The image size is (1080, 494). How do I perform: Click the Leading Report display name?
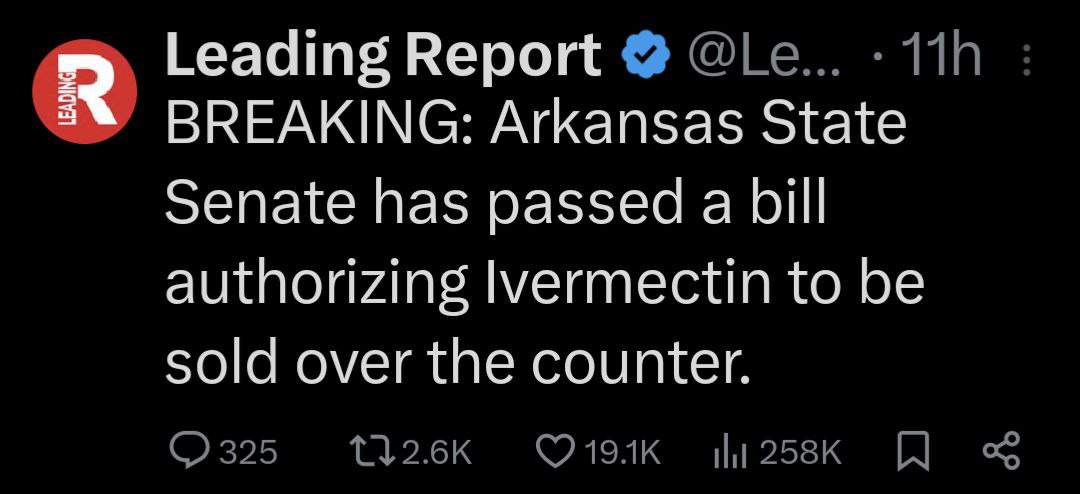[x=383, y=57]
